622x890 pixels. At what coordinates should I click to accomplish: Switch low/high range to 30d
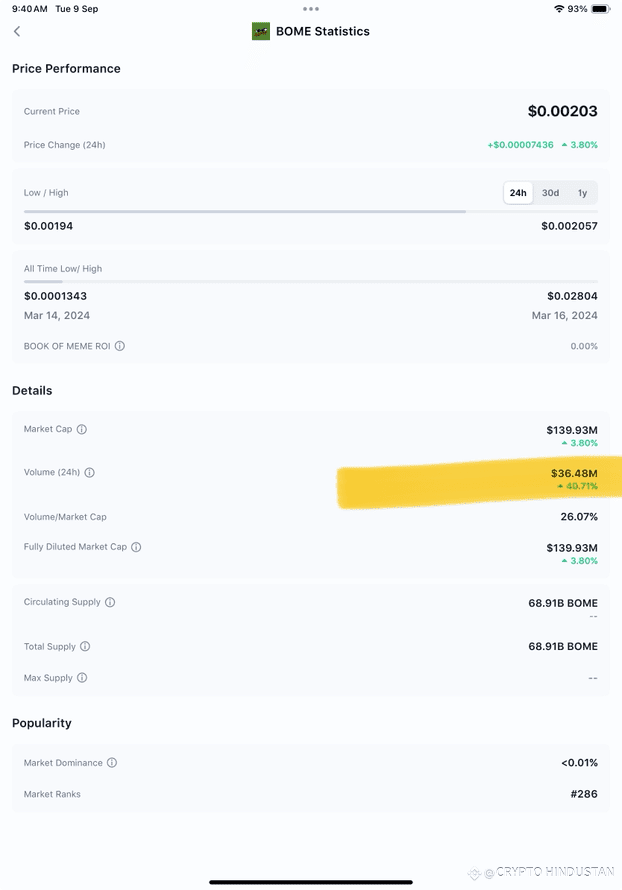click(x=550, y=193)
